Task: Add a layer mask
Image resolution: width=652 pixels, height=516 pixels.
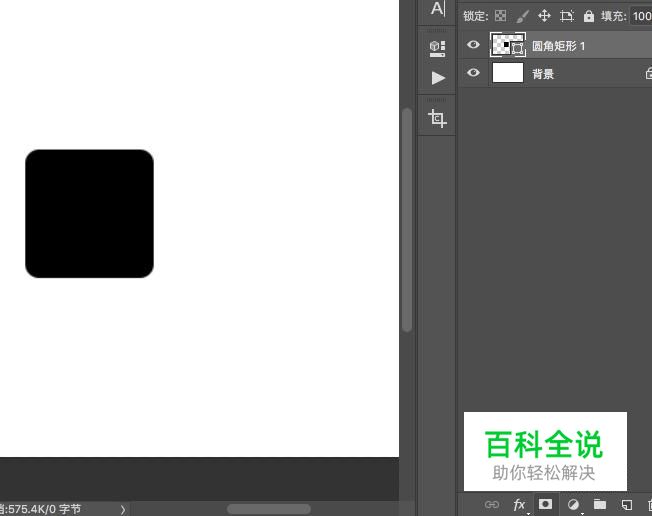Action: (x=546, y=505)
